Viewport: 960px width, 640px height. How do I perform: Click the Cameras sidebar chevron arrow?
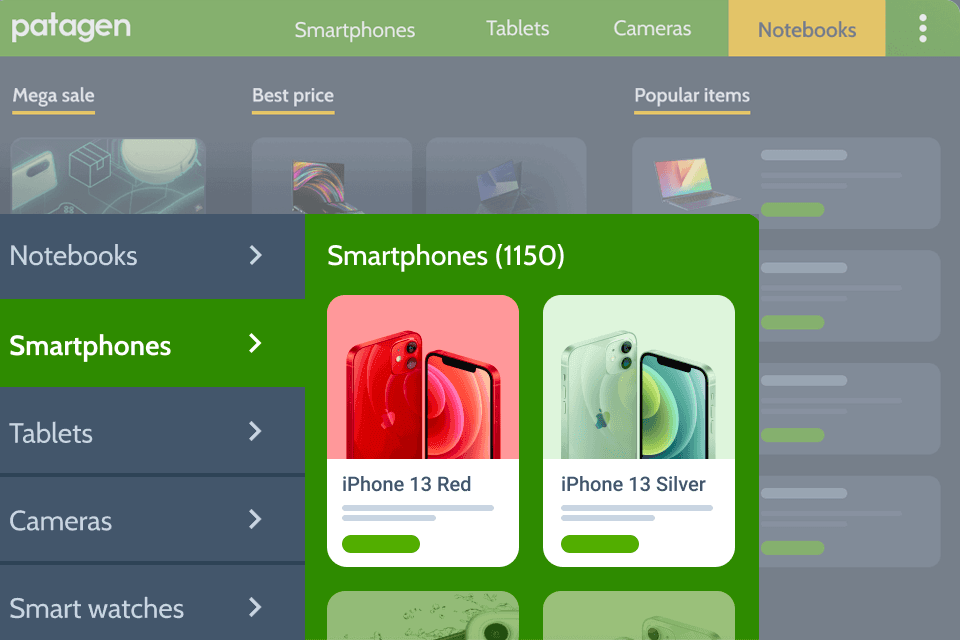(255, 519)
